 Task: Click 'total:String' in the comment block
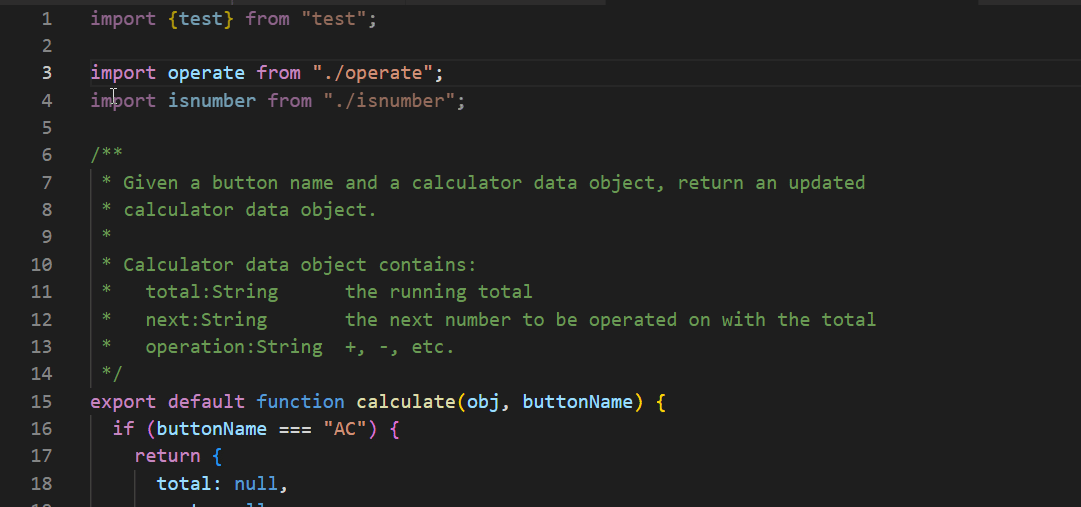(x=212, y=292)
